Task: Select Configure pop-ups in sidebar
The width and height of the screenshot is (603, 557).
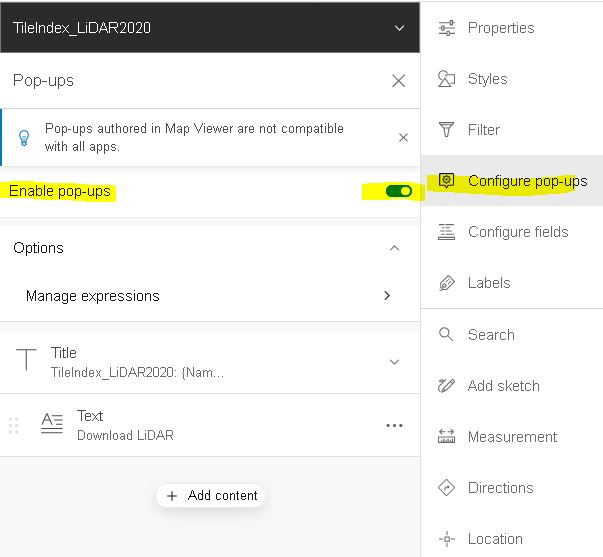Action: coord(527,181)
